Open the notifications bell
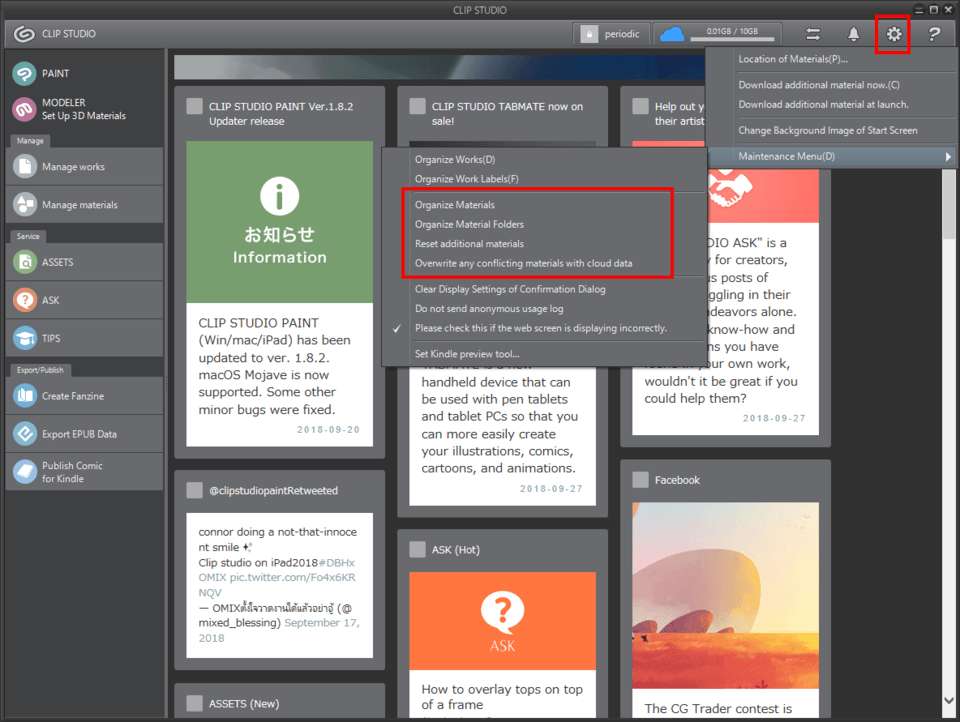The width and height of the screenshot is (960, 722). coord(853,34)
